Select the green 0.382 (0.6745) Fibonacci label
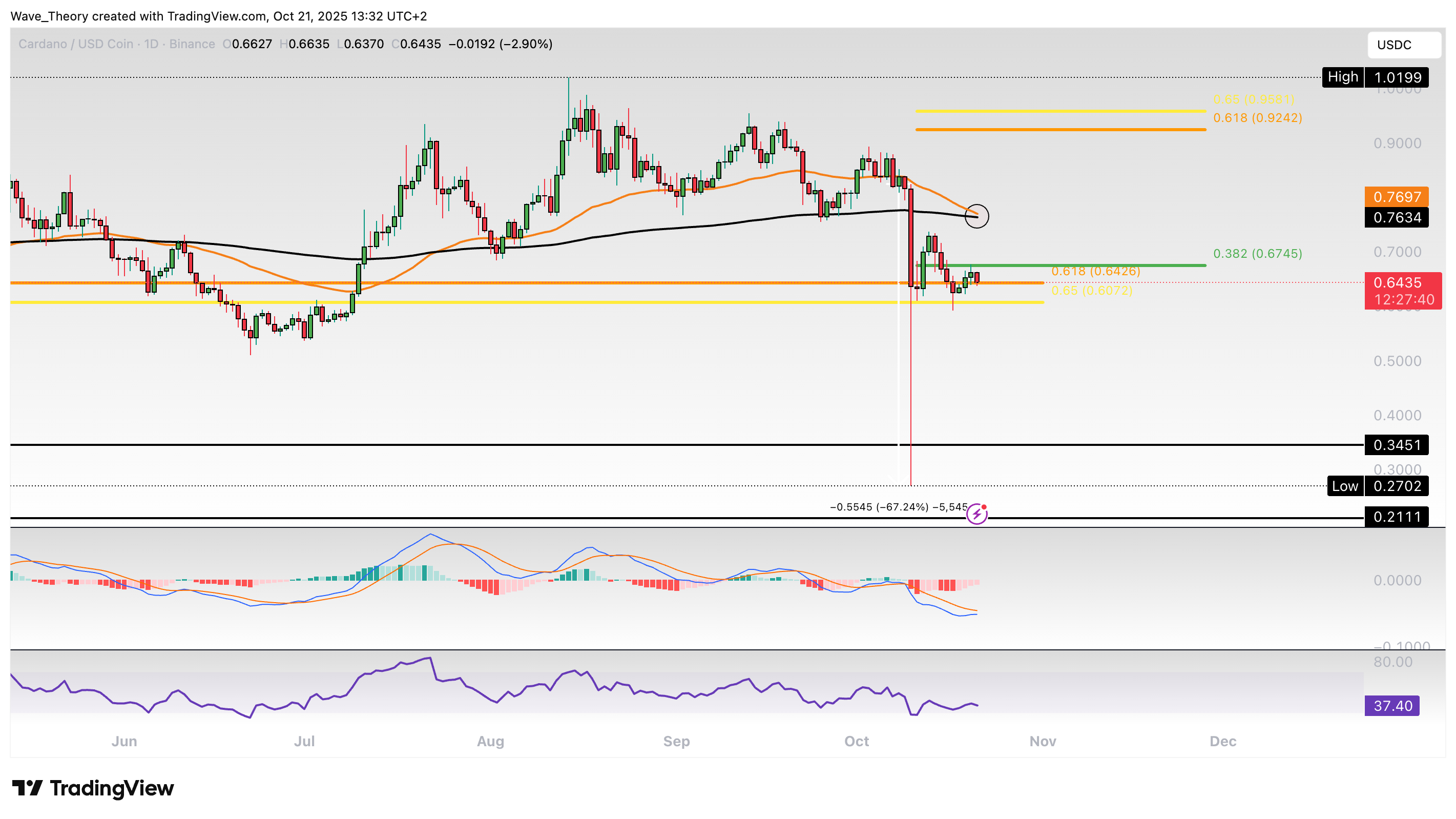 (x=1257, y=253)
